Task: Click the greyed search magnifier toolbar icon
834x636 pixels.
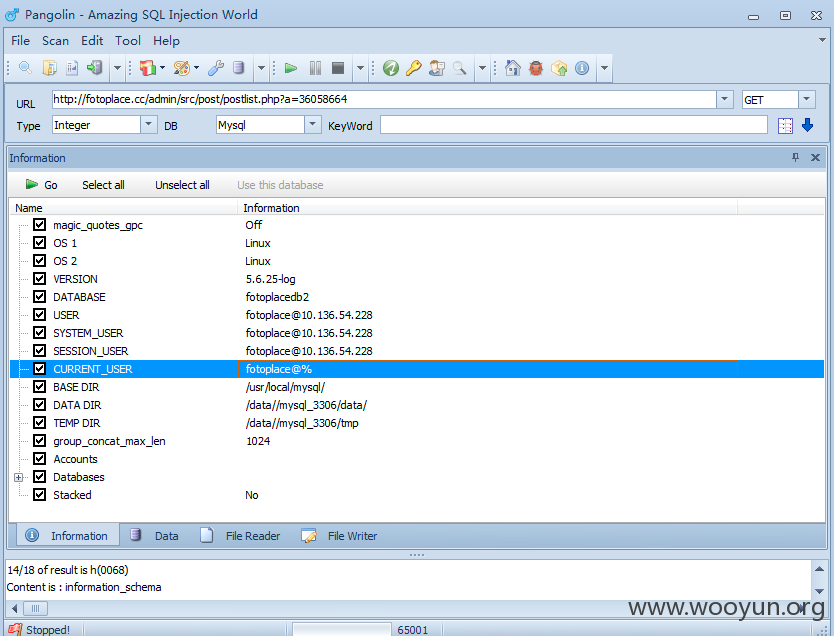Action: click(460, 68)
